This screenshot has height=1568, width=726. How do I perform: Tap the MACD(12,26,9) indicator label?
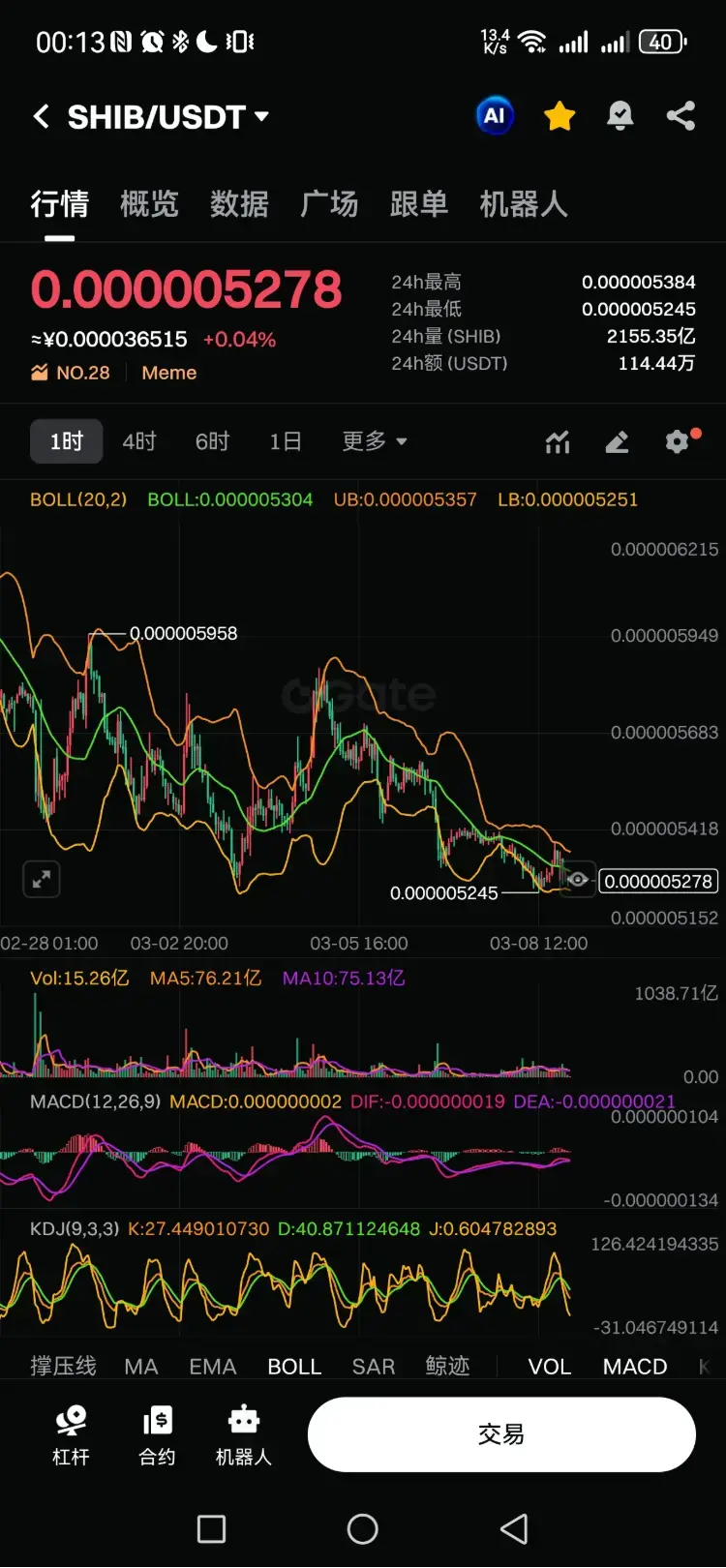(96, 1101)
